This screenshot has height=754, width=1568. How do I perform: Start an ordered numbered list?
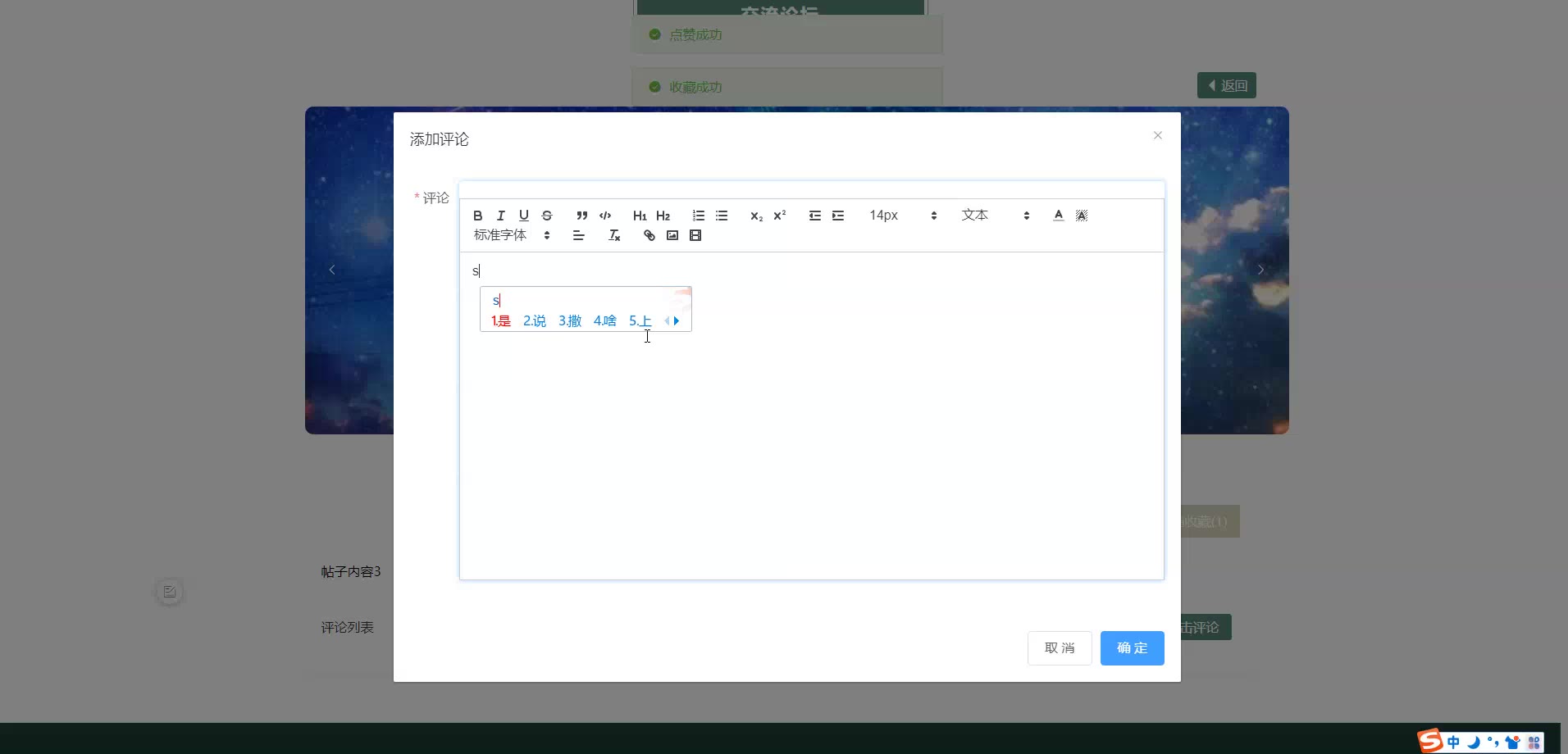[x=699, y=216]
